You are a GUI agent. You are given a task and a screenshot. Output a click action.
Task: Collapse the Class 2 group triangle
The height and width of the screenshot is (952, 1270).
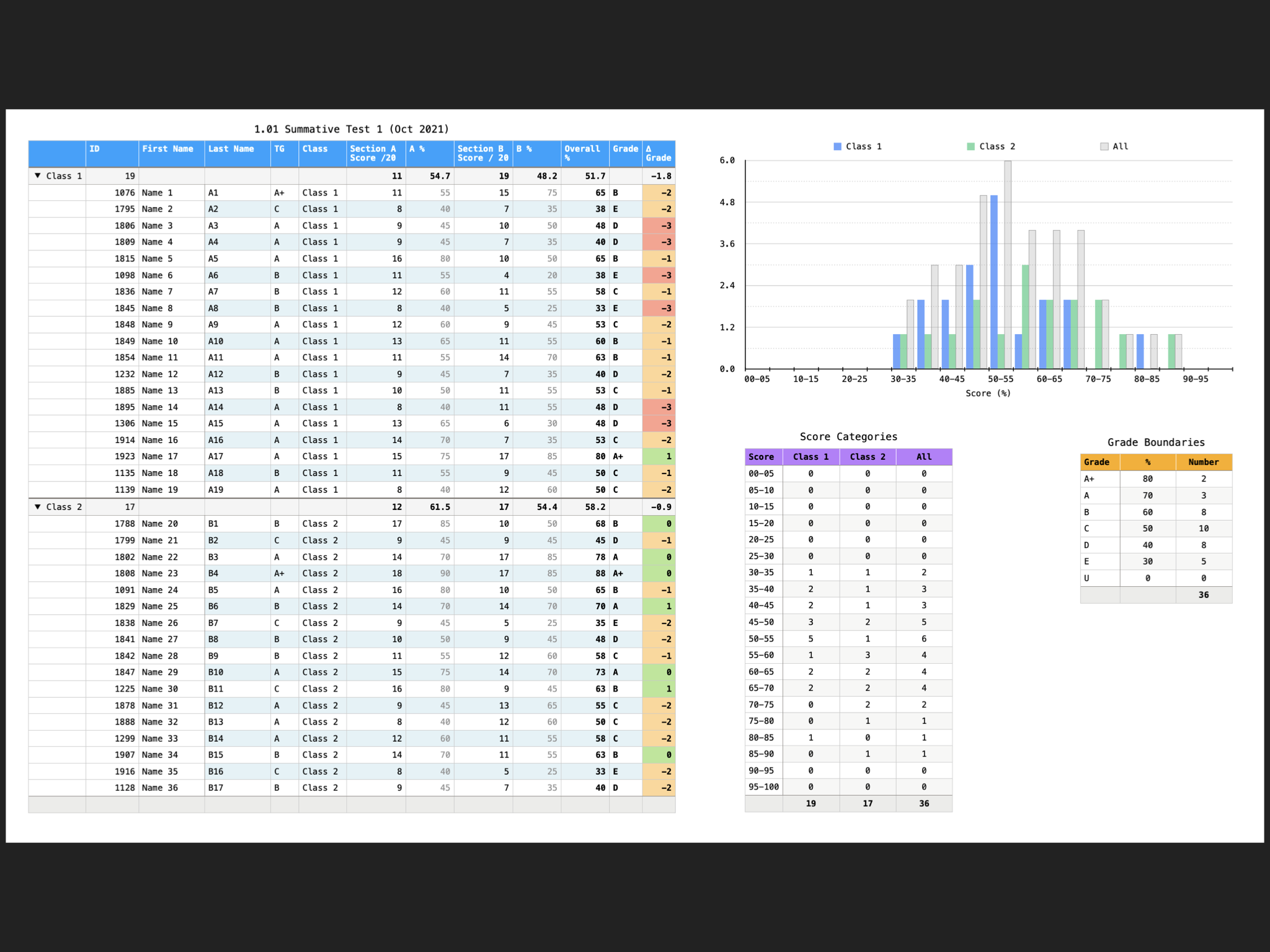pyautogui.click(x=38, y=507)
